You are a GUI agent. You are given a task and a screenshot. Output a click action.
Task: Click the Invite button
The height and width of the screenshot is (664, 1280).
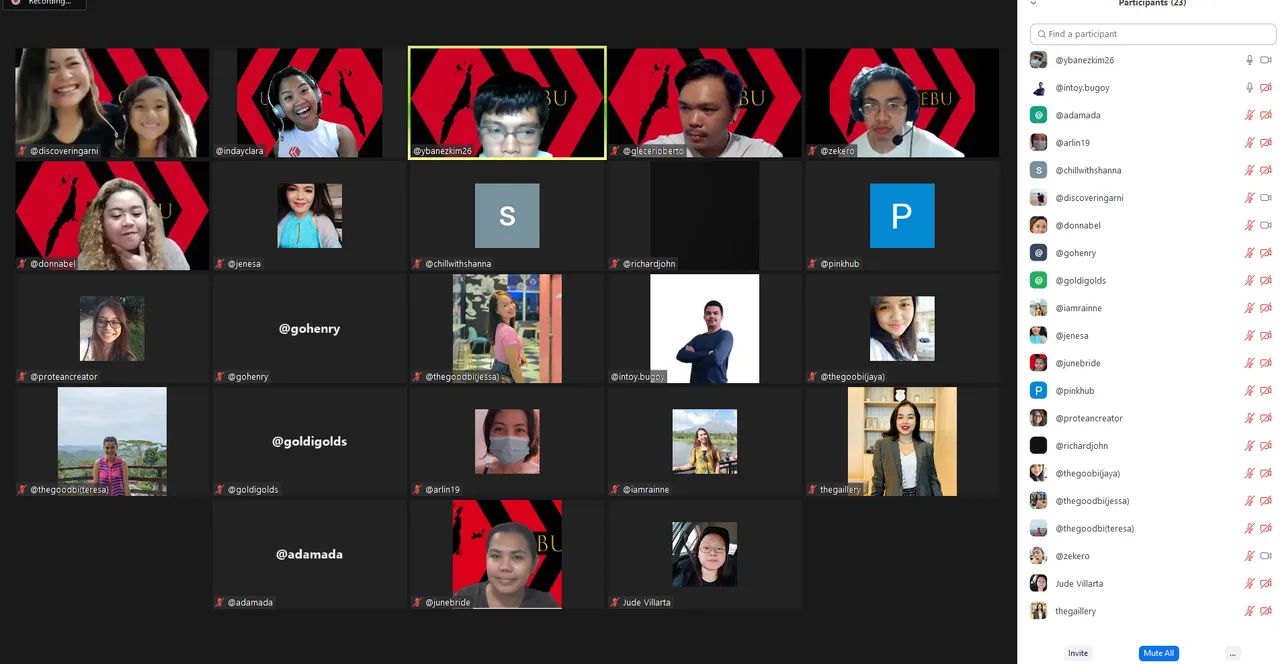click(x=1078, y=653)
